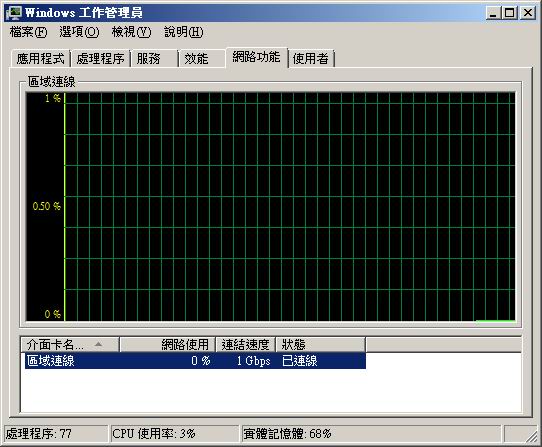Minimize the Task Manager window
542x447 pixels.
point(493,13)
